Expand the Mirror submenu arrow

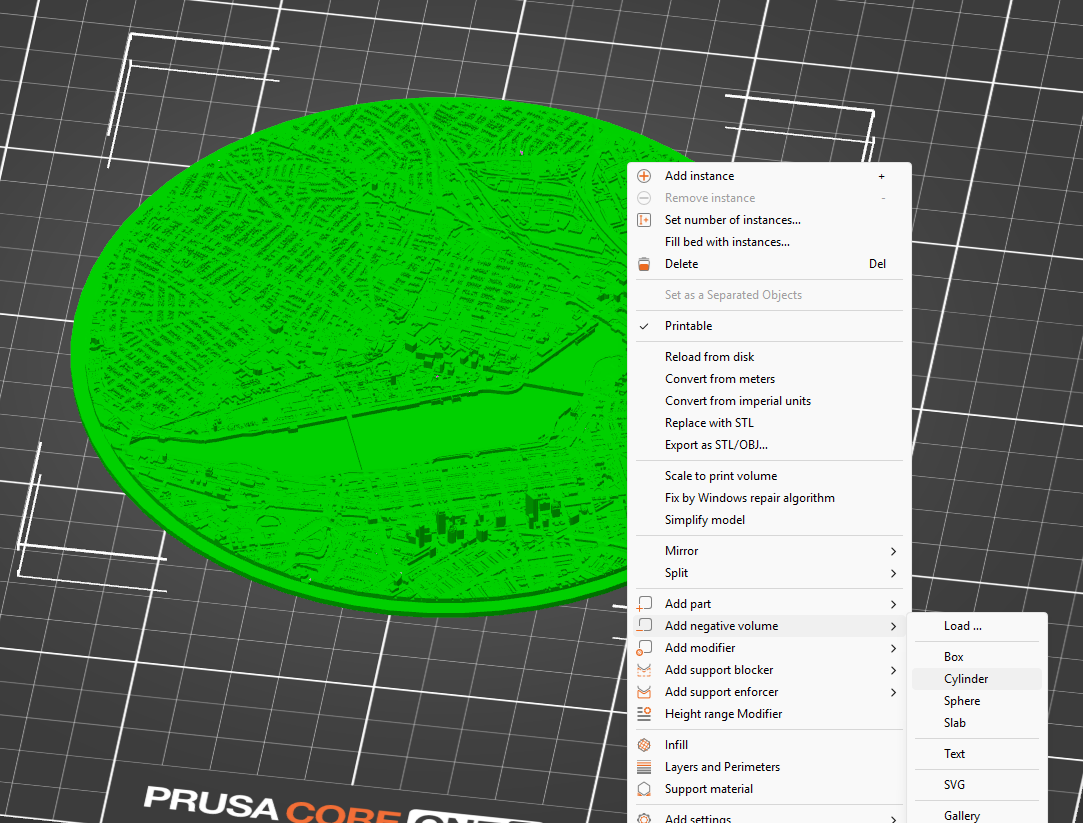click(x=893, y=552)
